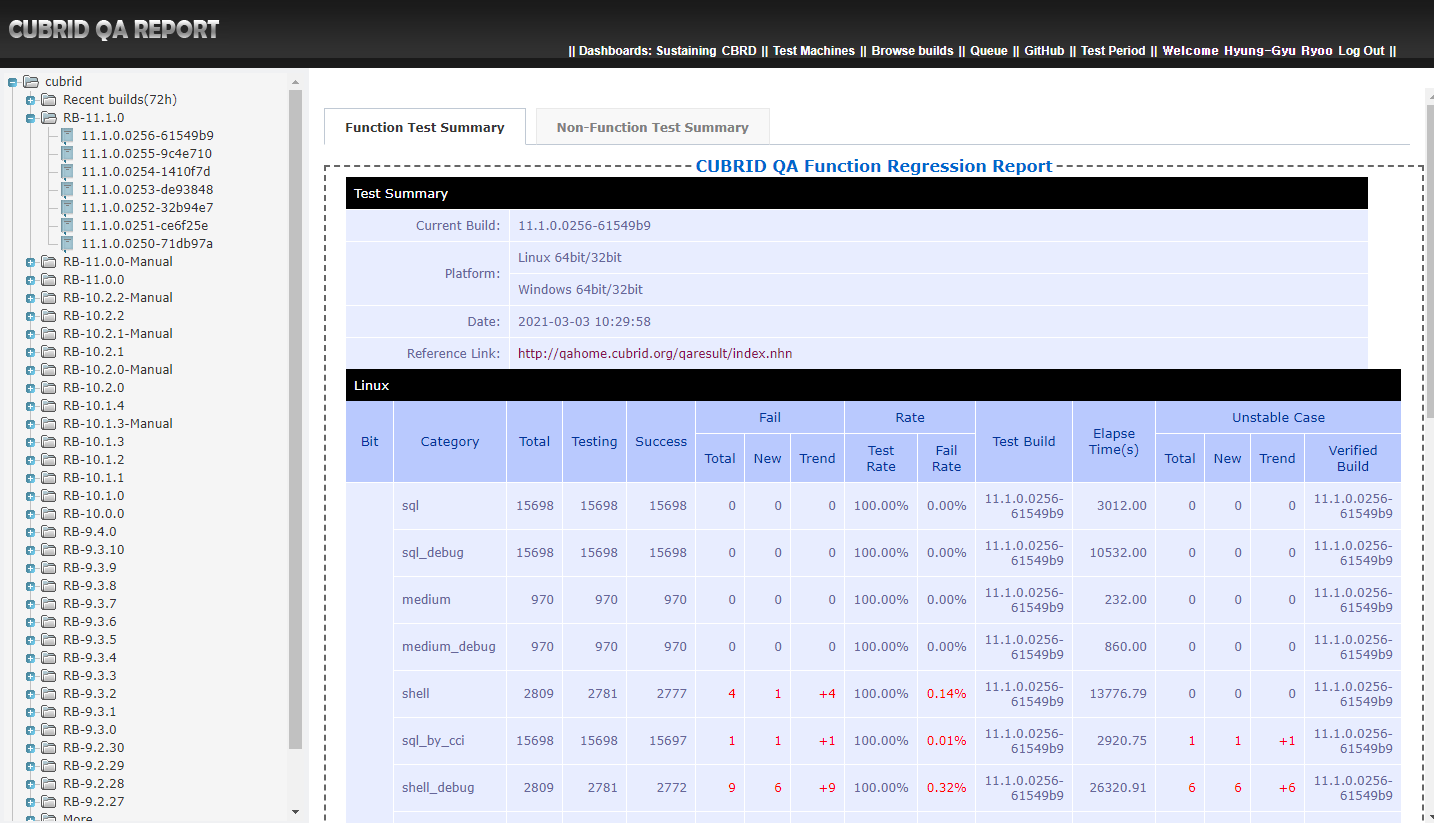The height and width of the screenshot is (823, 1434).
Task: Click the folder icon beside RB-9.2.27
Action: coord(48,802)
